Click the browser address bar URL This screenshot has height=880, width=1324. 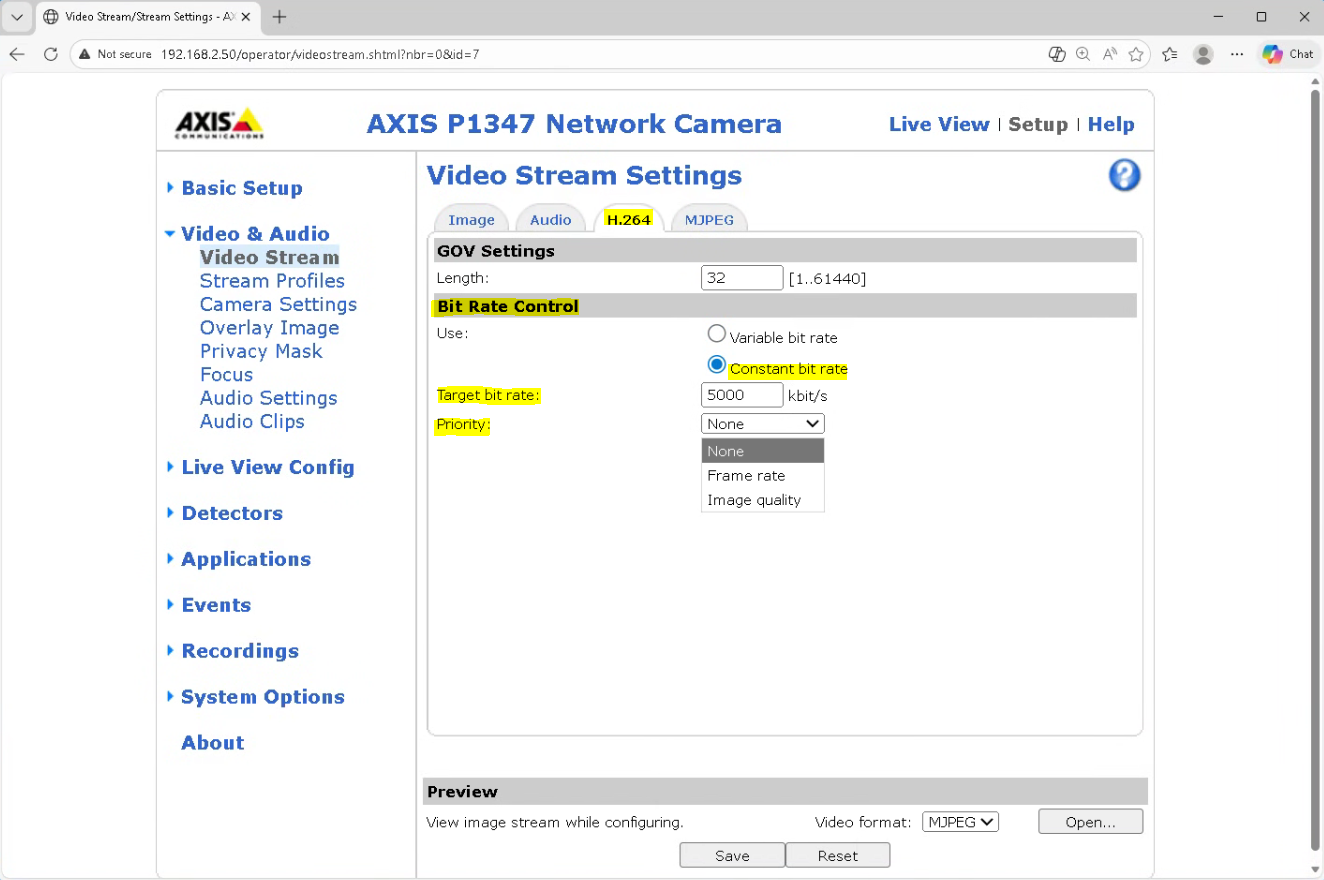click(x=320, y=54)
